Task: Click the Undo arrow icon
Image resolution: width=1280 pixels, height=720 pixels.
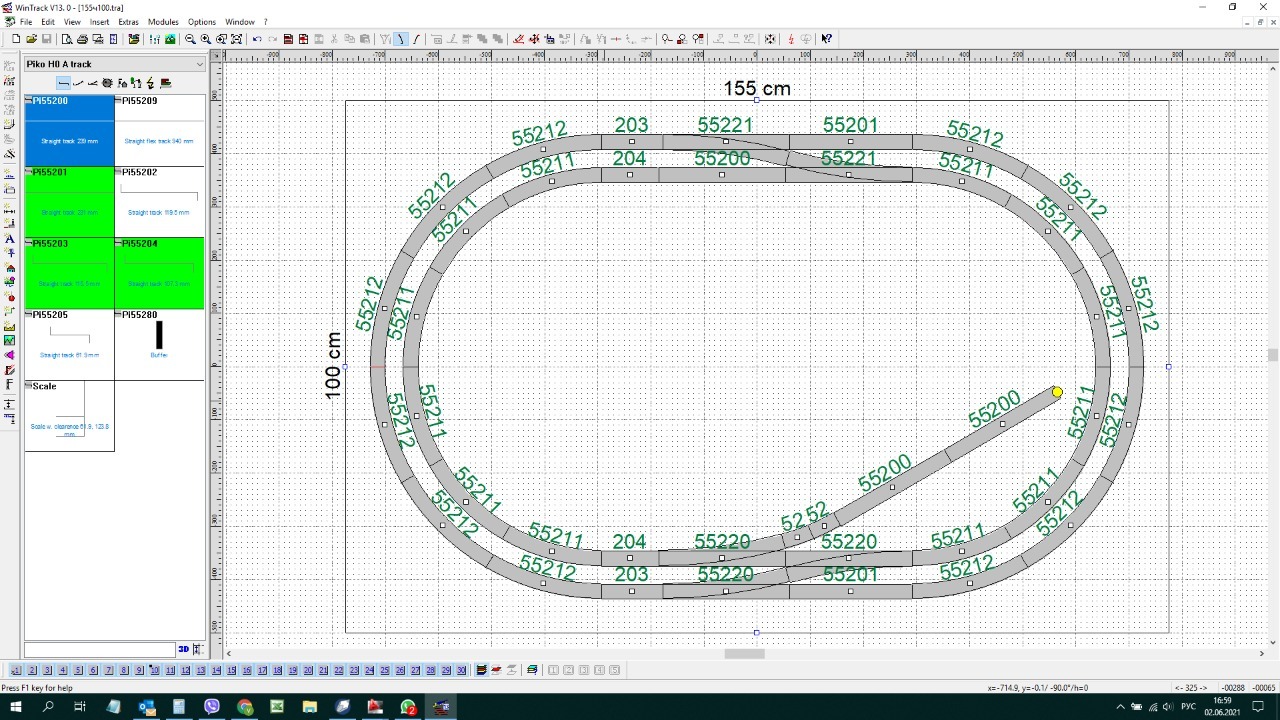Action: coord(257,39)
